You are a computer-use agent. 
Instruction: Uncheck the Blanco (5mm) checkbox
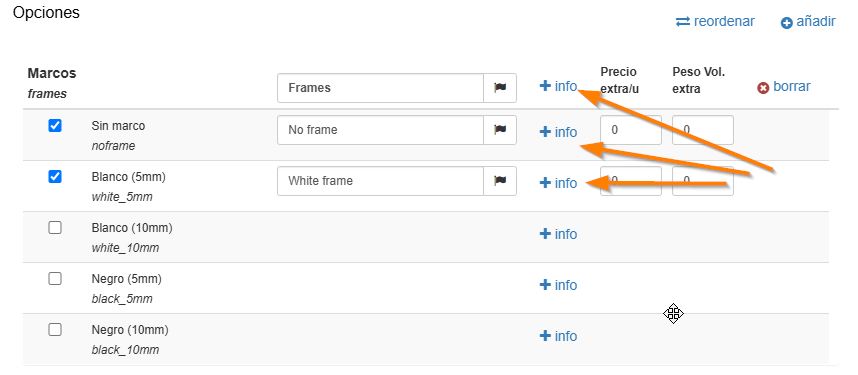coord(55,176)
